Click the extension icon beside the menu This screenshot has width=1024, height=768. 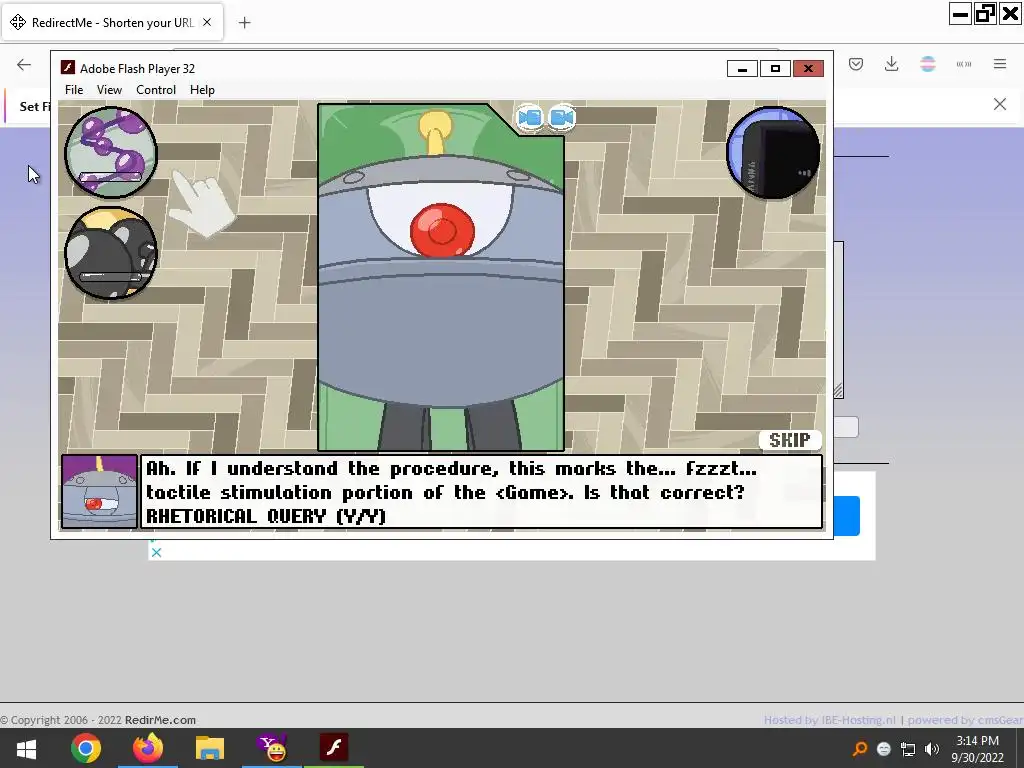coord(964,64)
